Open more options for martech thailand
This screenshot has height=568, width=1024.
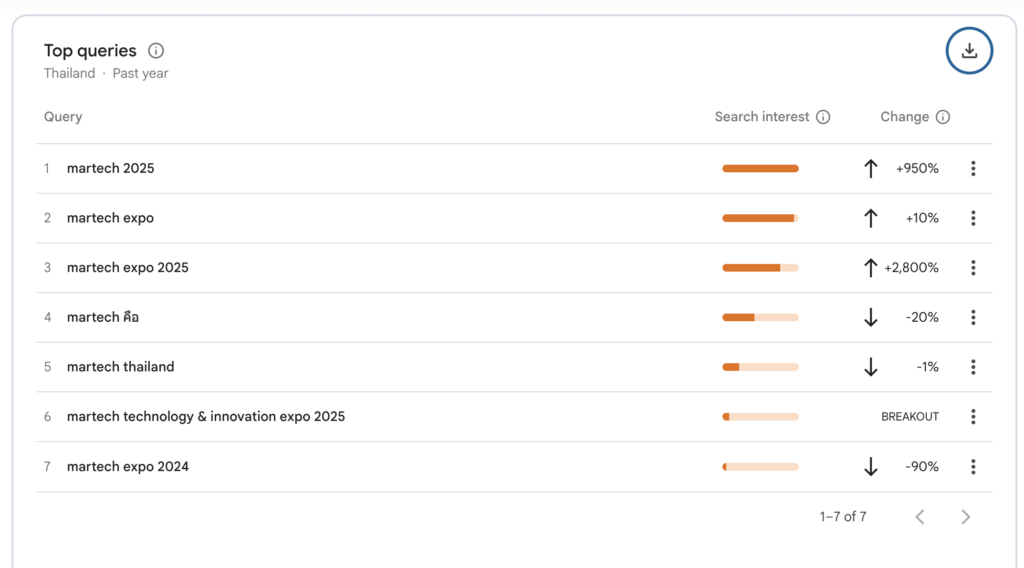[x=973, y=367]
